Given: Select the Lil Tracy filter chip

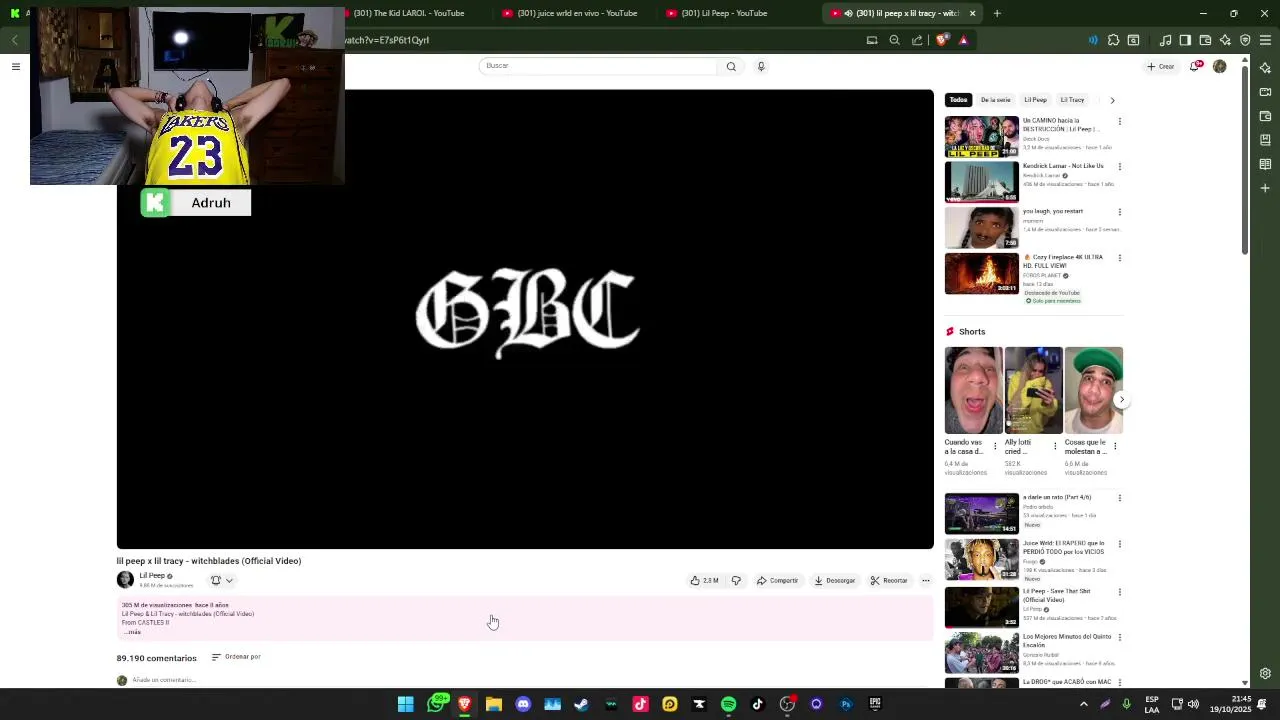Looking at the screenshot, I should (1072, 100).
